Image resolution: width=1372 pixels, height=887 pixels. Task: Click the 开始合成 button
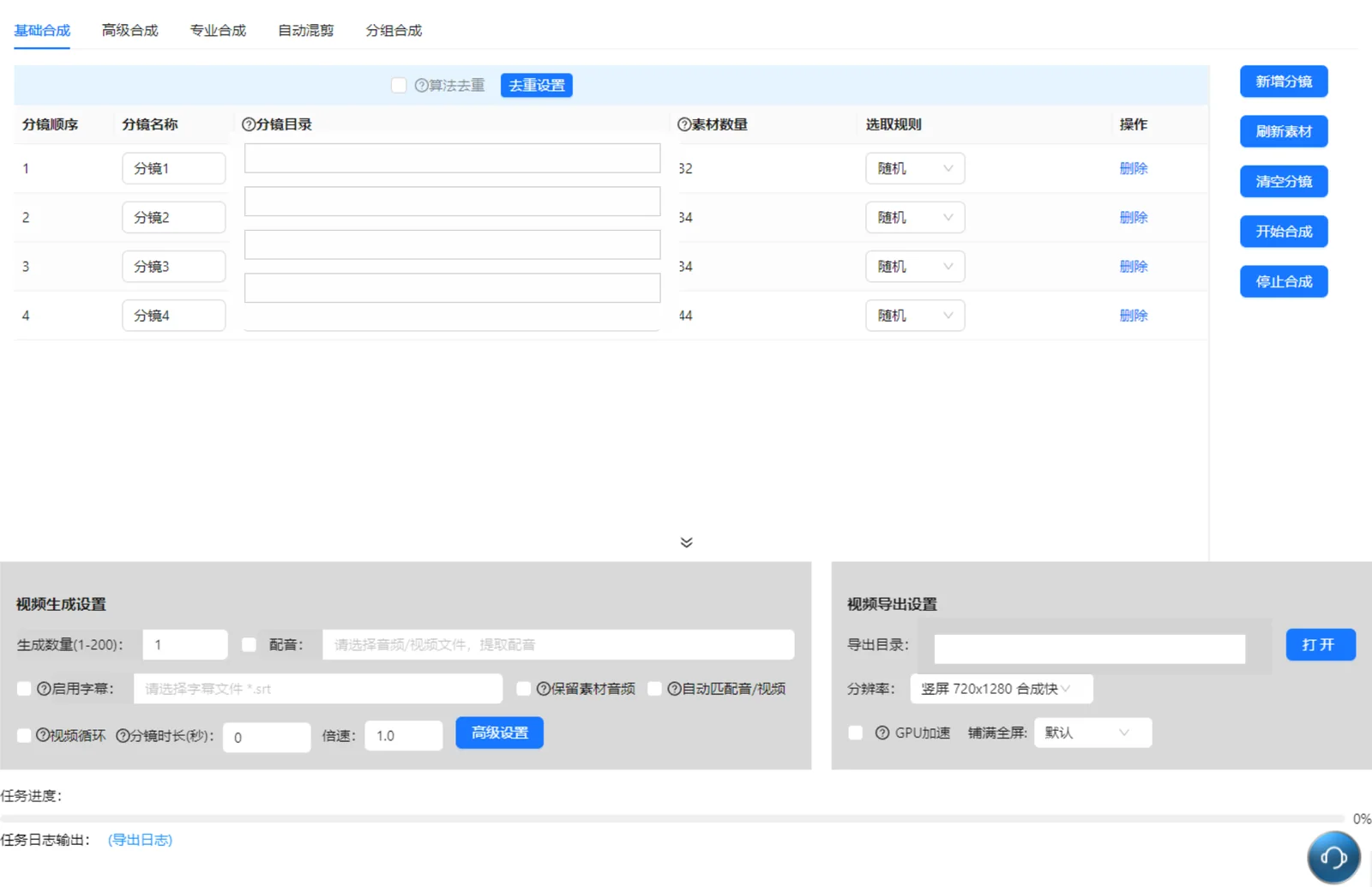pyautogui.click(x=1284, y=232)
